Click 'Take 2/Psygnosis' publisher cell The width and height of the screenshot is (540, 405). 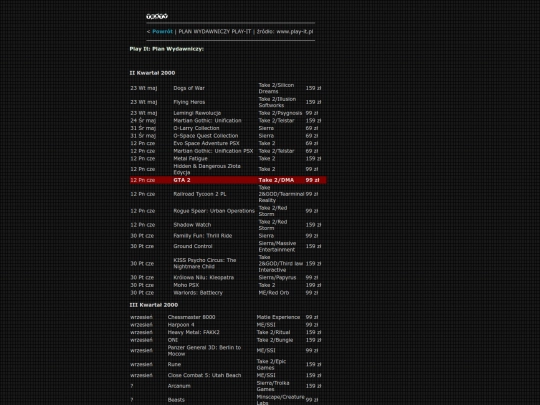[x=280, y=113]
